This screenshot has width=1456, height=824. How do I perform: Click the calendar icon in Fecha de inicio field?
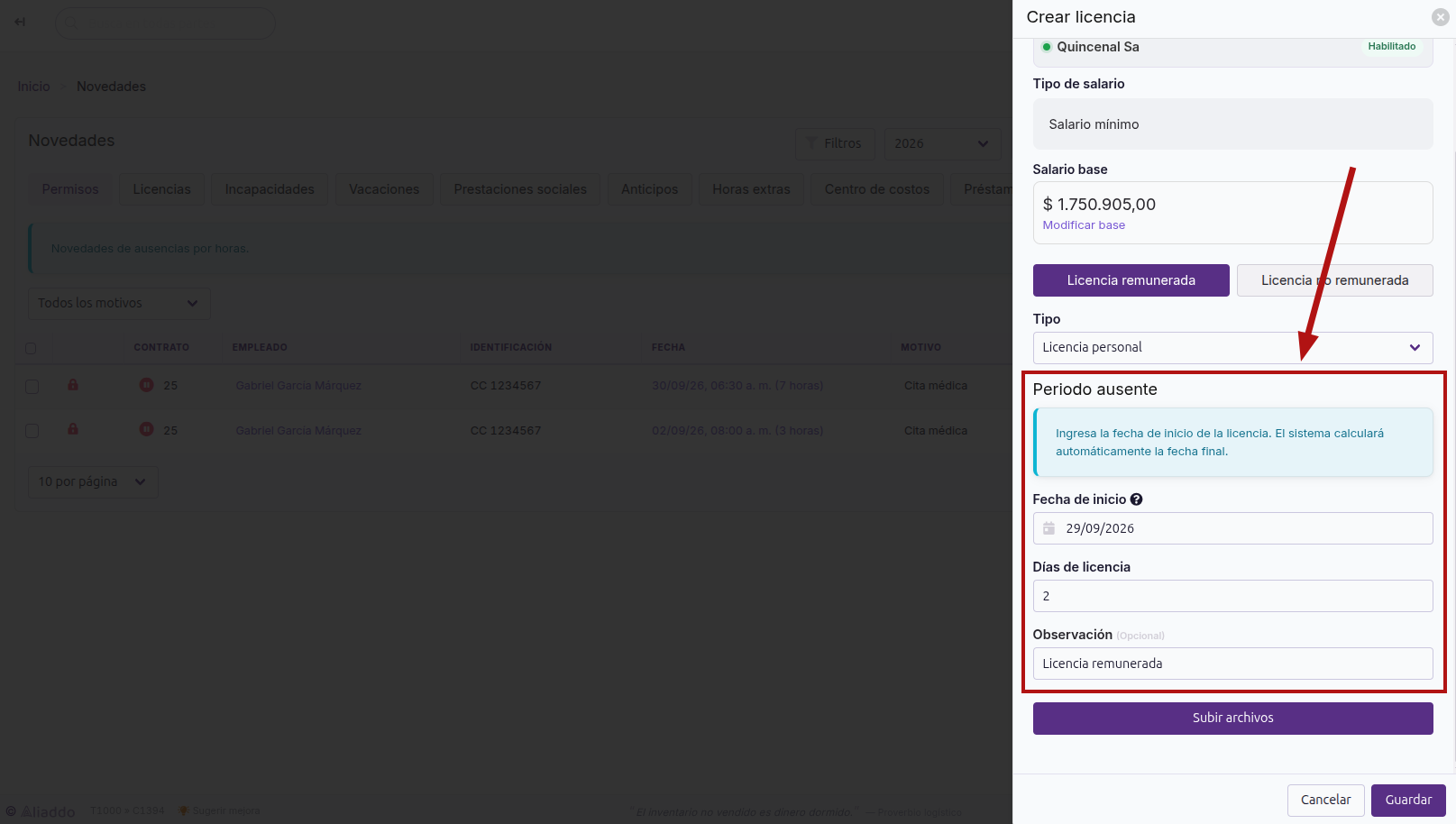[x=1049, y=528]
